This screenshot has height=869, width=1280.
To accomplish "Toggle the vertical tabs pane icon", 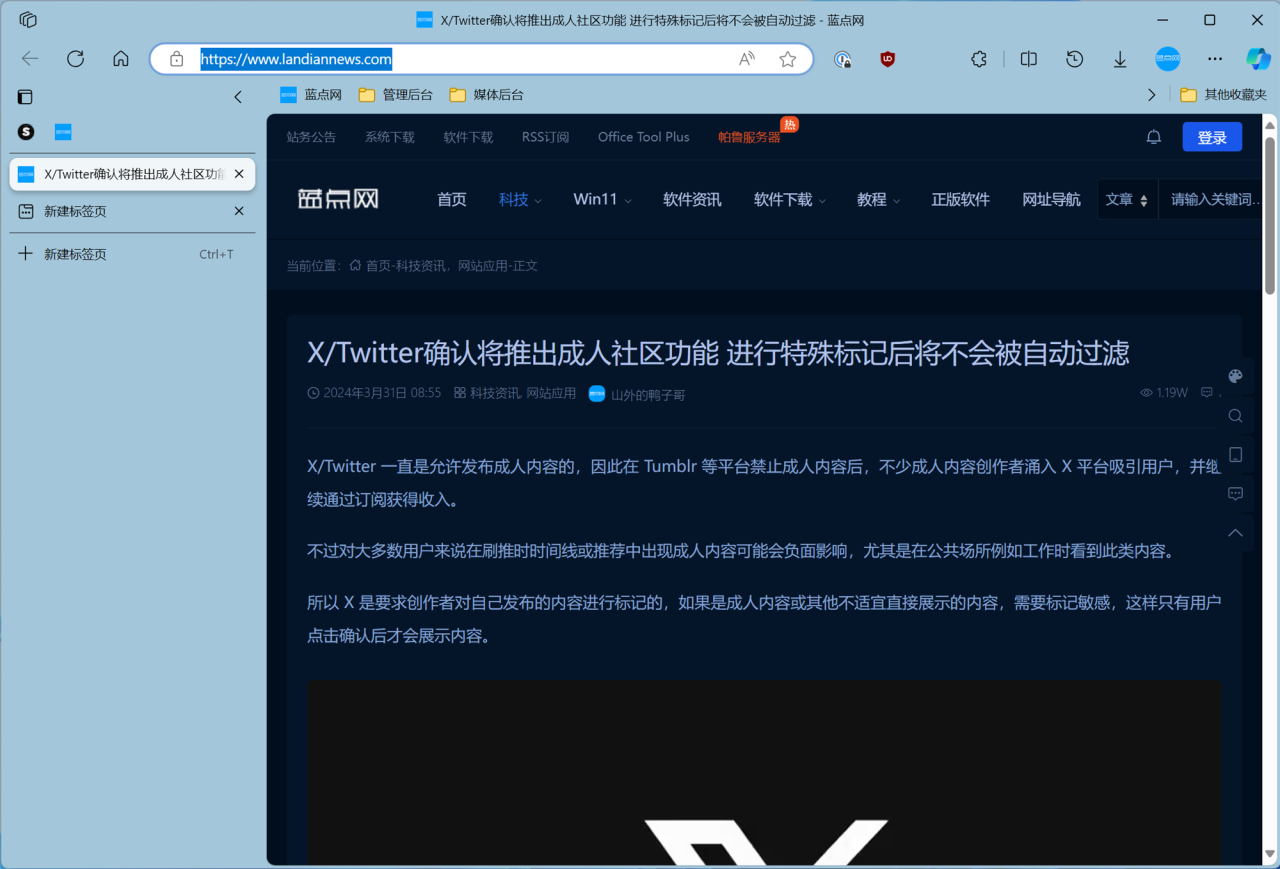I will click(25, 97).
